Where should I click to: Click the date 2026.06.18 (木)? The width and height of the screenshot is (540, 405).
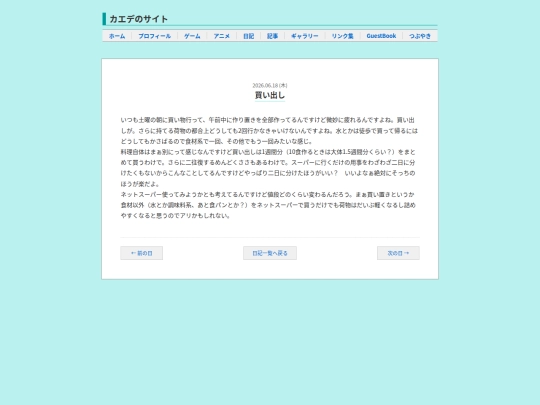[x=270, y=85]
